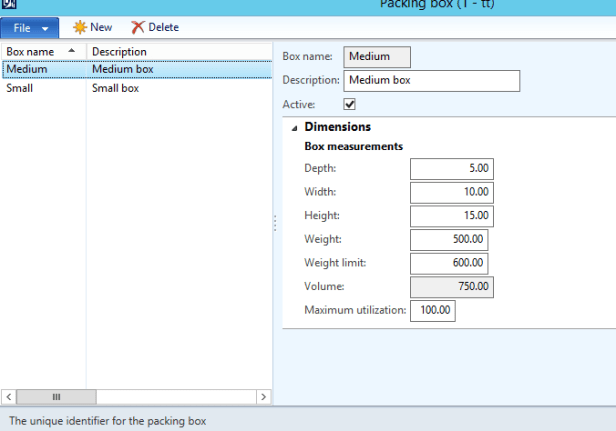Image resolution: width=616 pixels, height=431 pixels.
Task: Toggle the Active checkbox
Action: [x=350, y=104]
